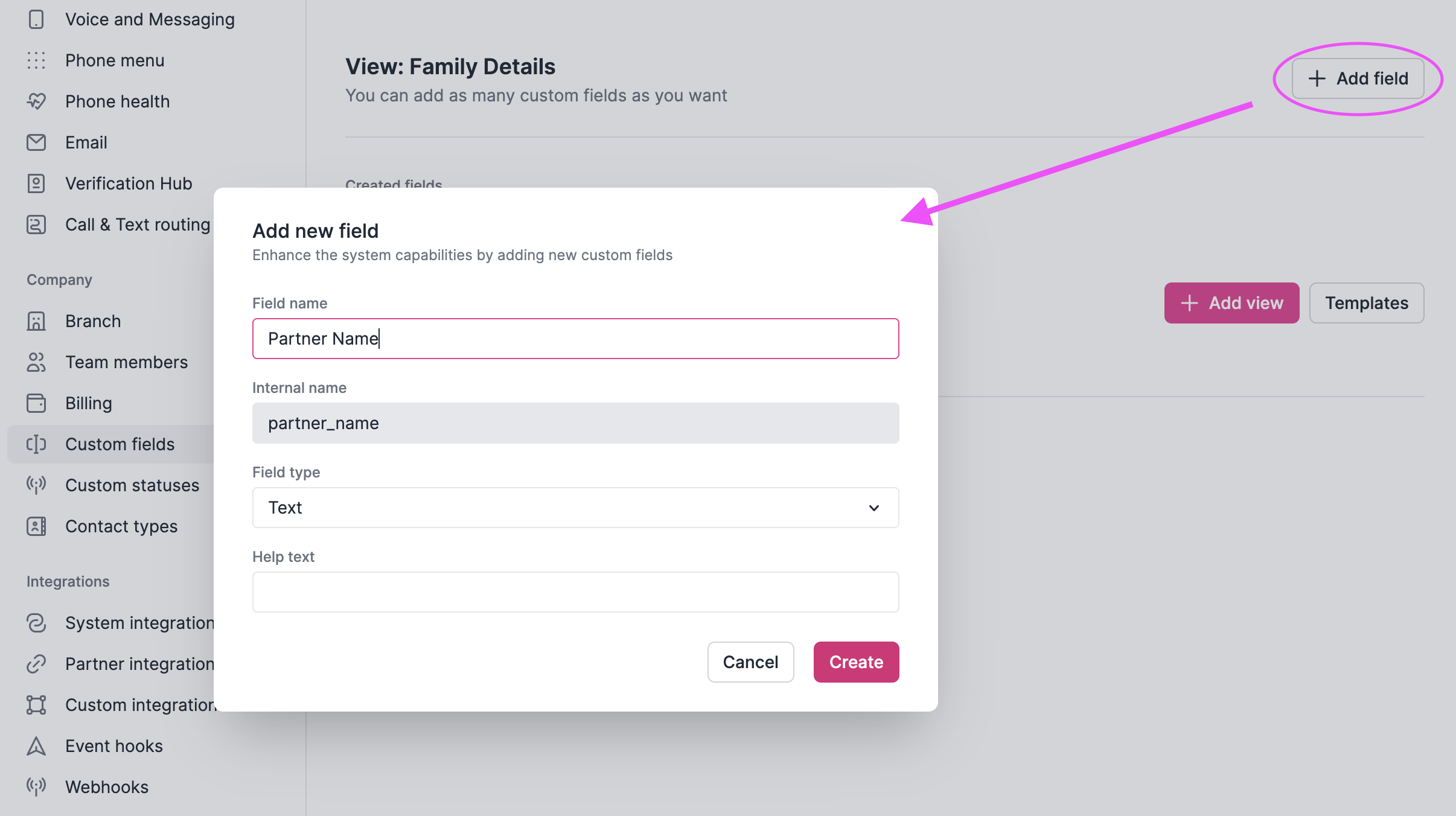1456x816 pixels.
Task: Click the Email envelope icon
Action: 36,142
